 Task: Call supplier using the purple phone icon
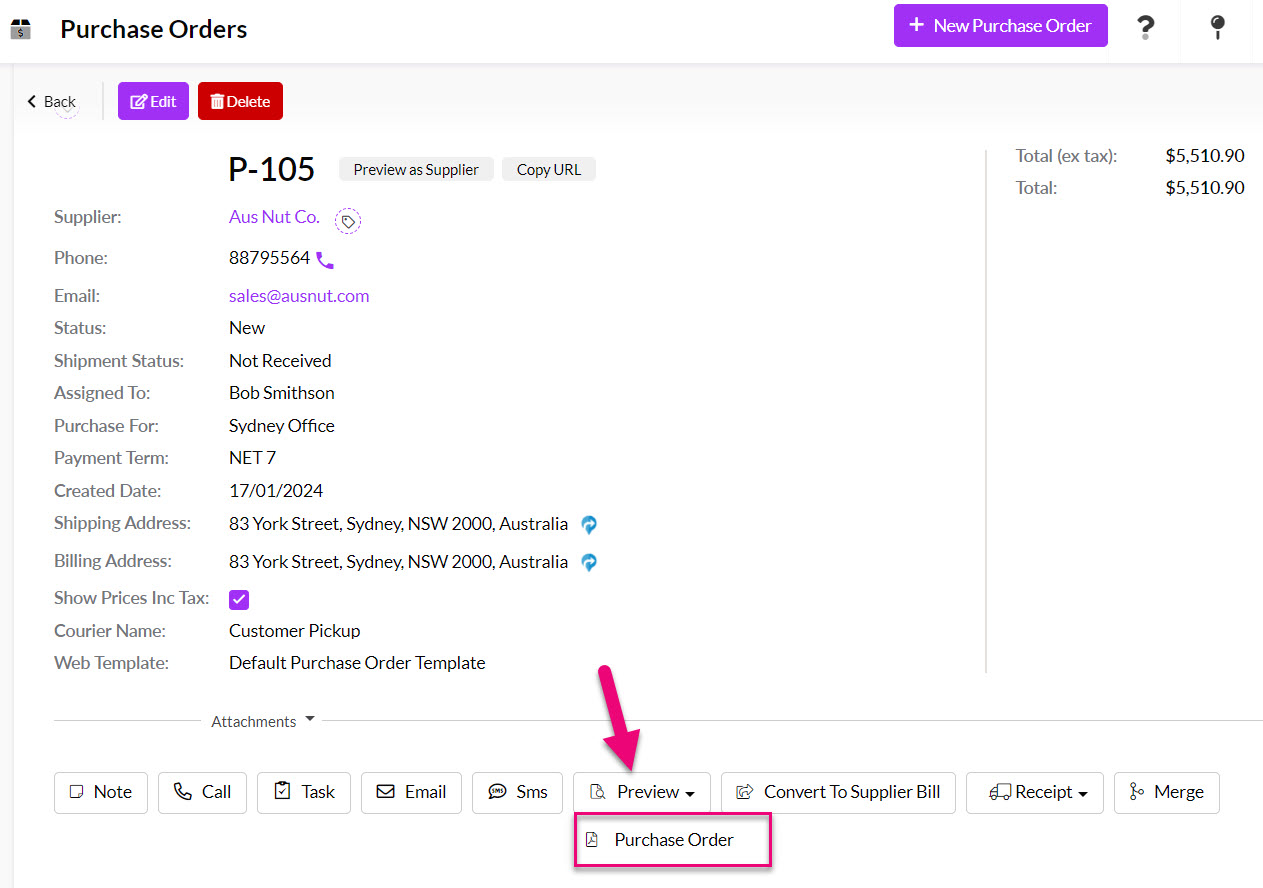325,260
